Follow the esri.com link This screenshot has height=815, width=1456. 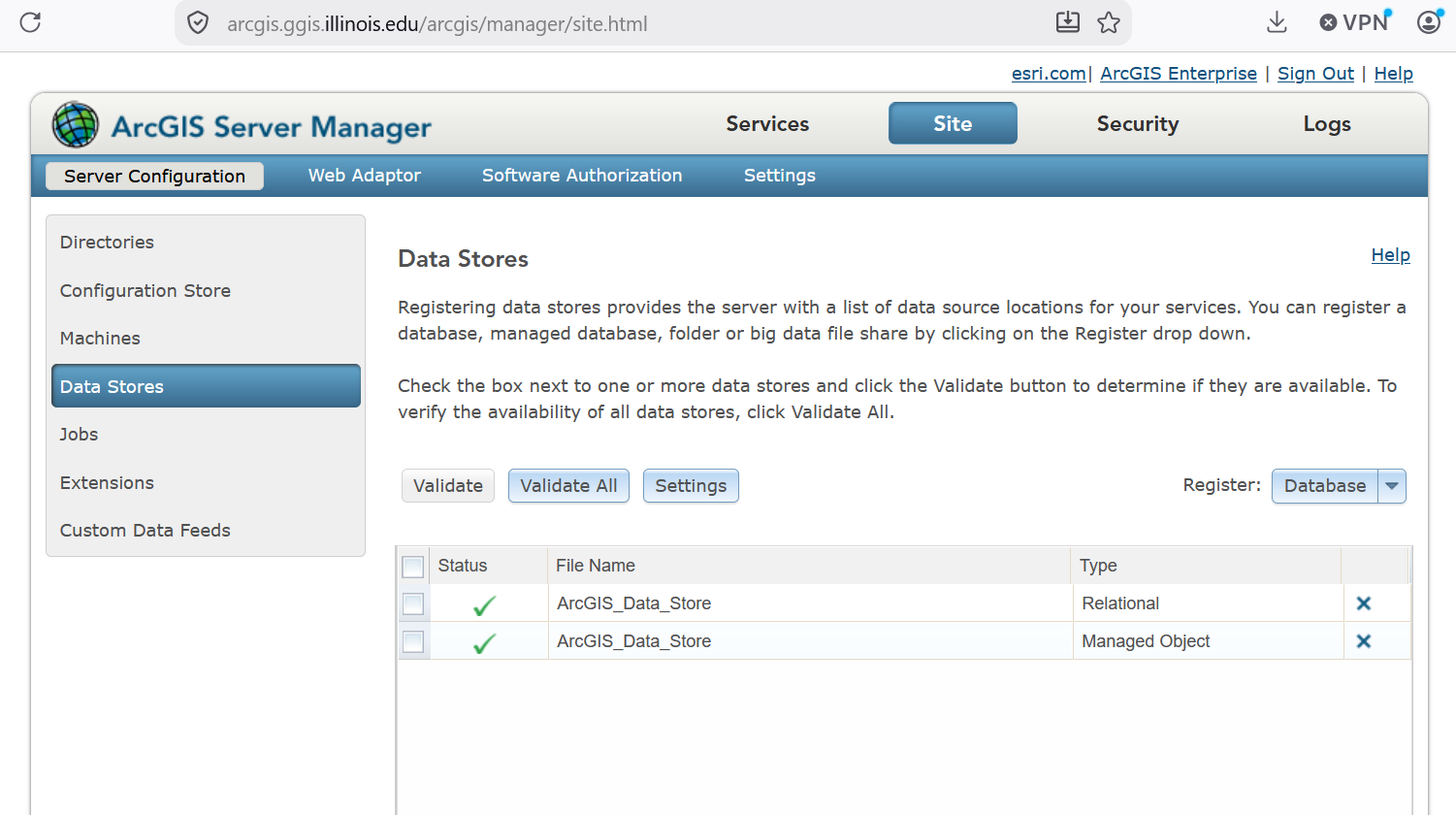tap(1049, 74)
